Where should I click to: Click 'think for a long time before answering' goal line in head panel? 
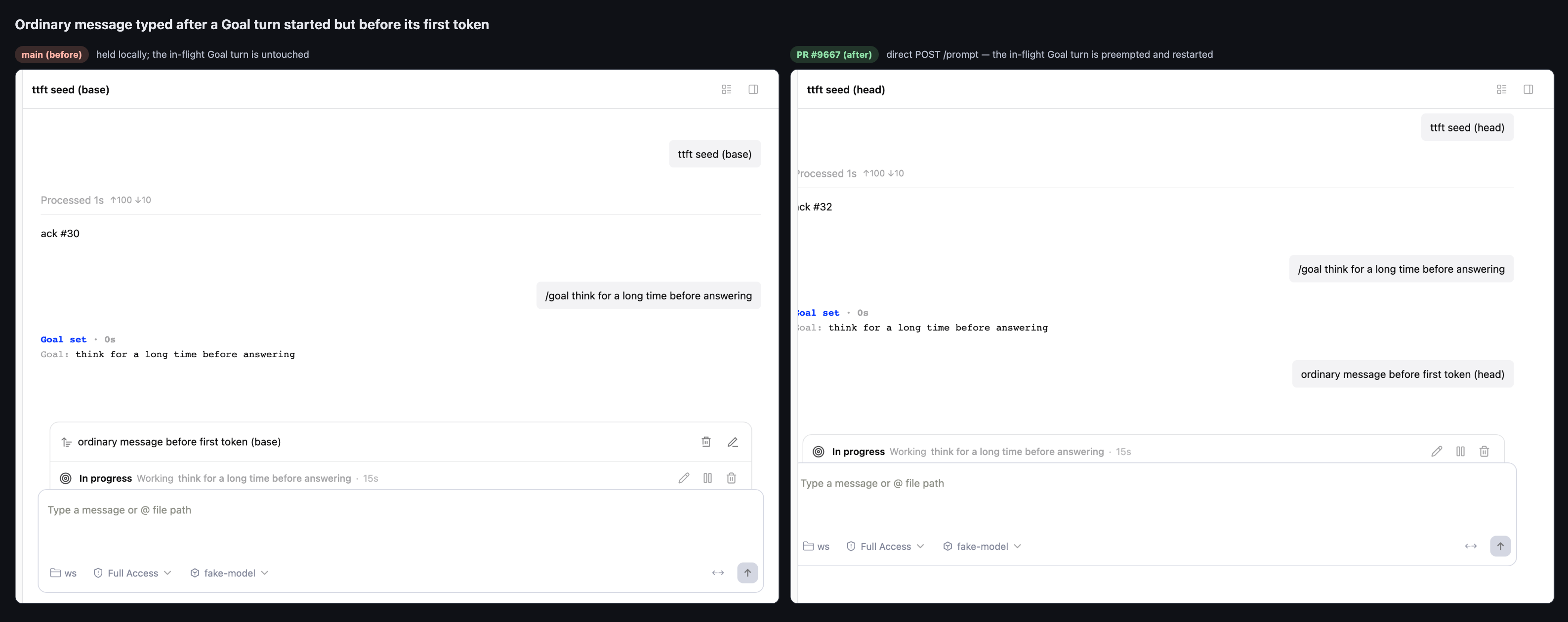938,328
